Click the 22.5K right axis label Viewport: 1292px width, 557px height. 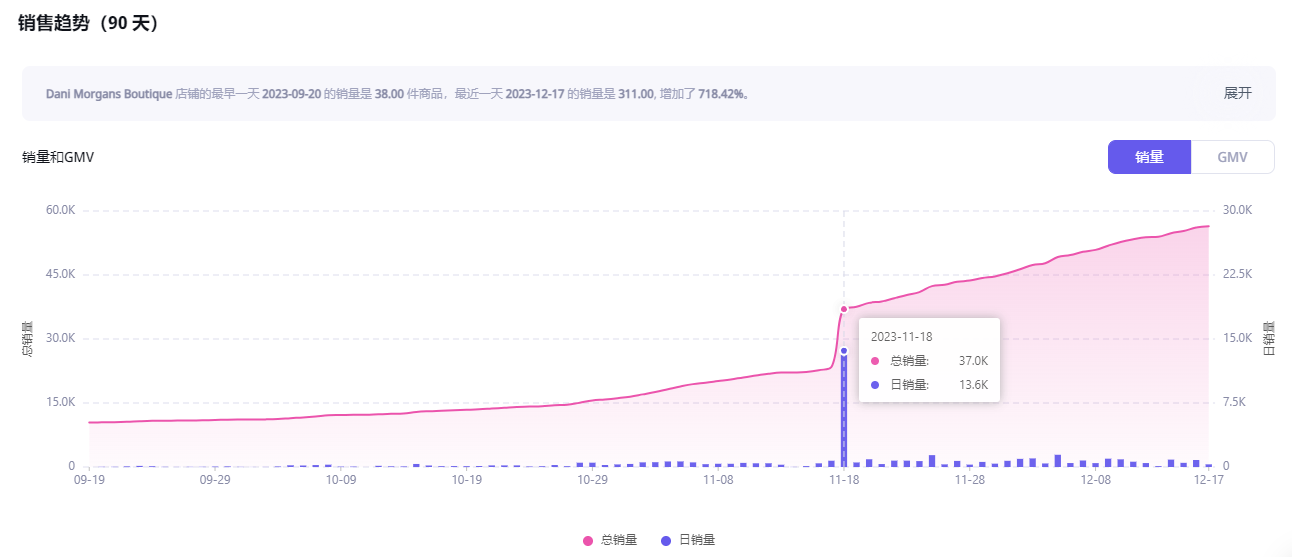1239,274
